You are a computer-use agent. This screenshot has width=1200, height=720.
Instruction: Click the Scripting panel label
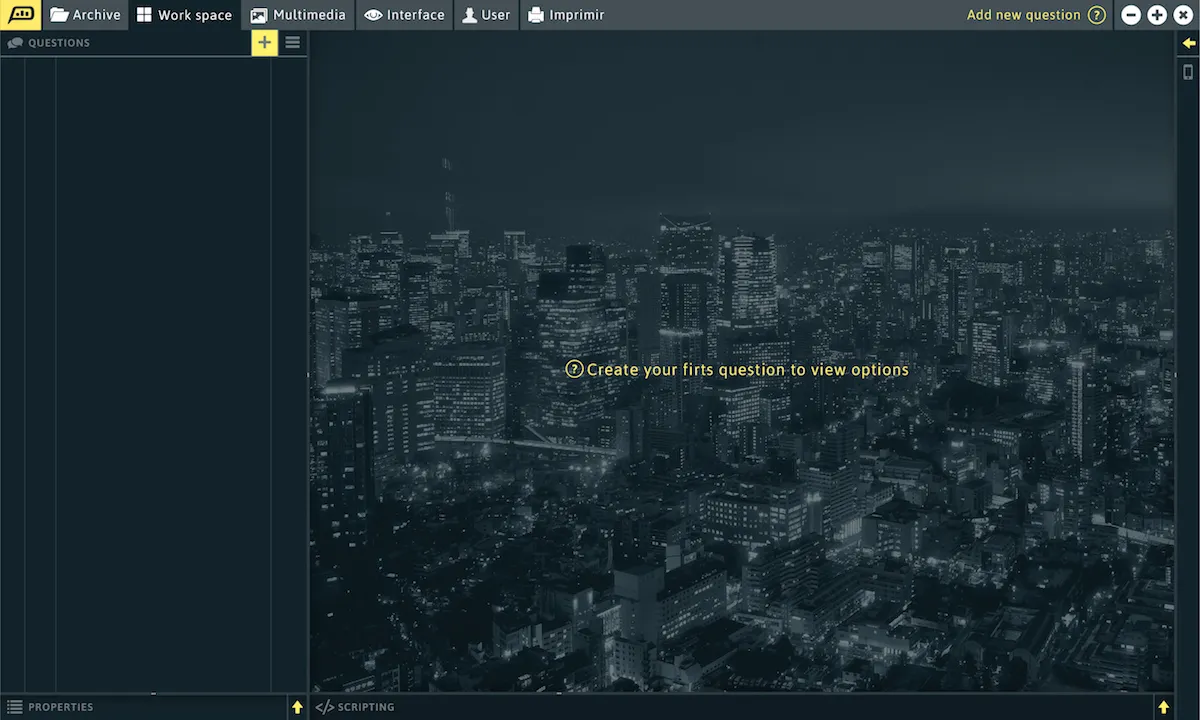(x=365, y=707)
